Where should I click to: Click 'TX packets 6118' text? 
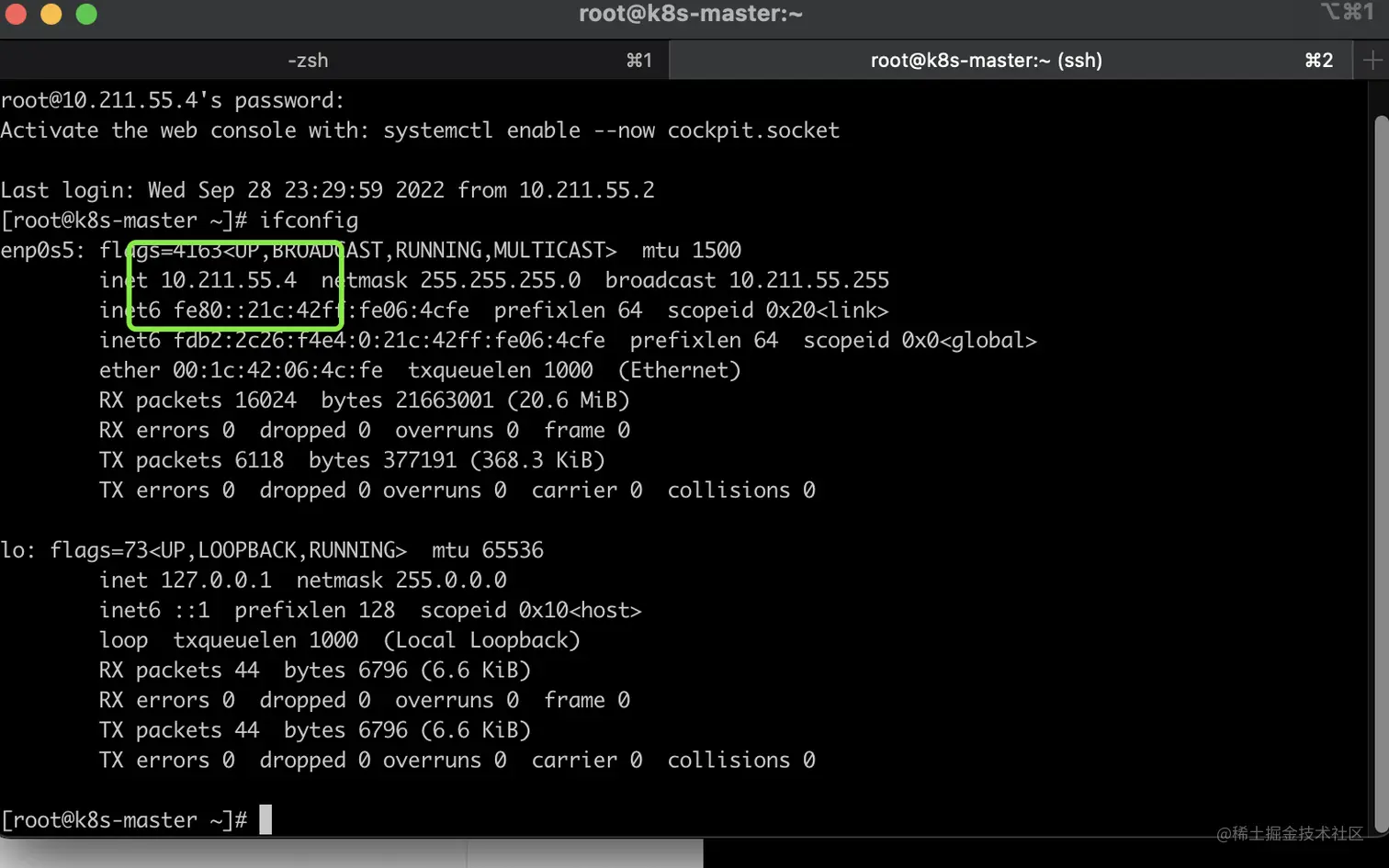192,460
